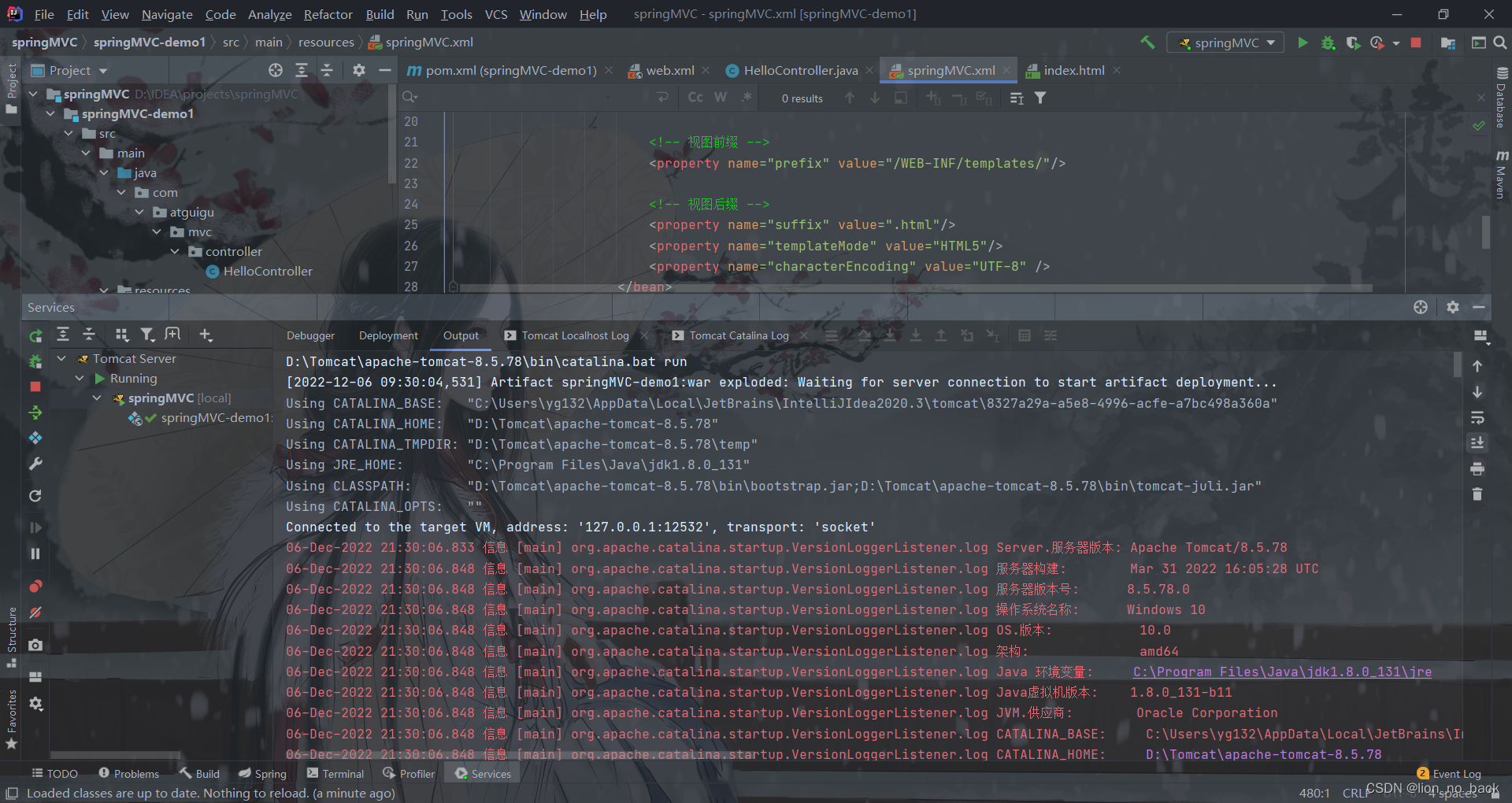Open the Event Log button

1449,774
